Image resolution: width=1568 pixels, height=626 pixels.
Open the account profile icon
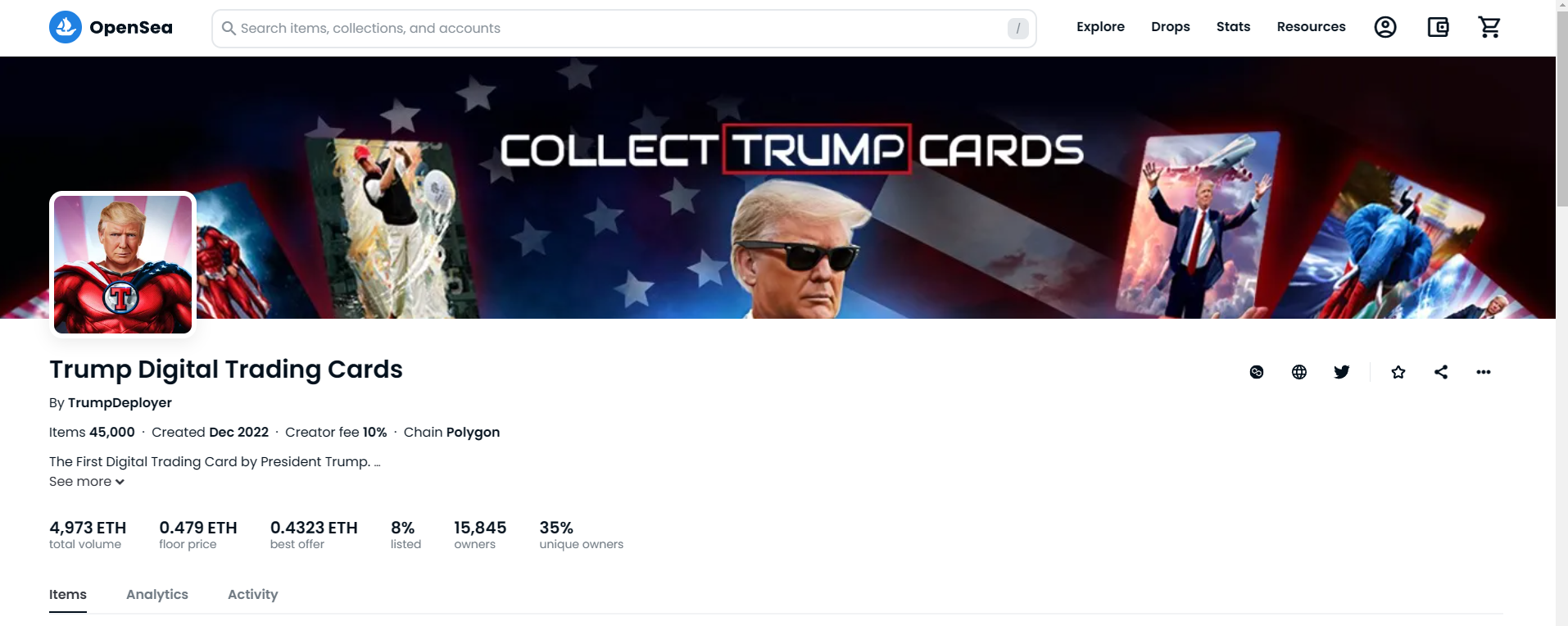point(1385,27)
